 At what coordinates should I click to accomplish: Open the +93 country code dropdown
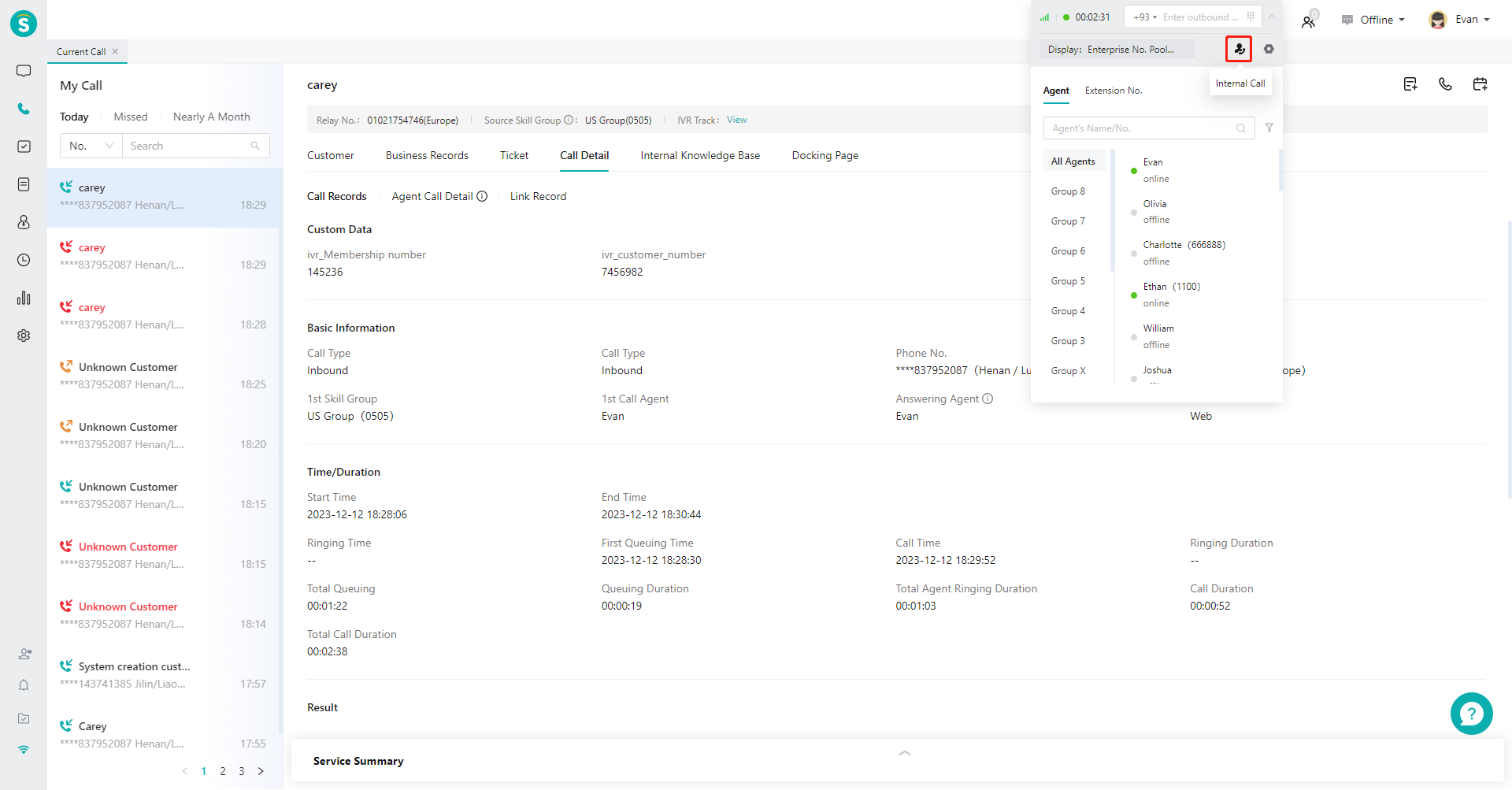click(x=1145, y=17)
